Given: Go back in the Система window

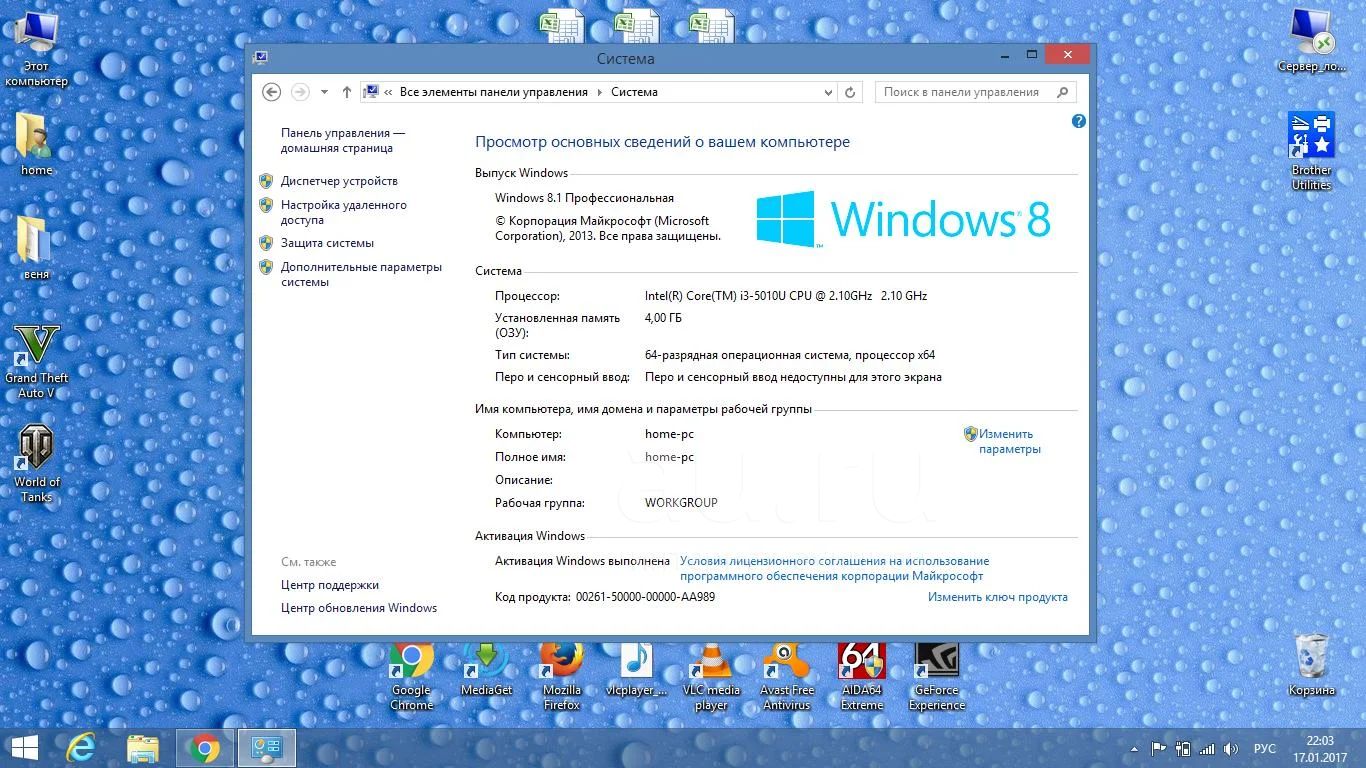Looking at the screenshot, I should click(271, 92).
